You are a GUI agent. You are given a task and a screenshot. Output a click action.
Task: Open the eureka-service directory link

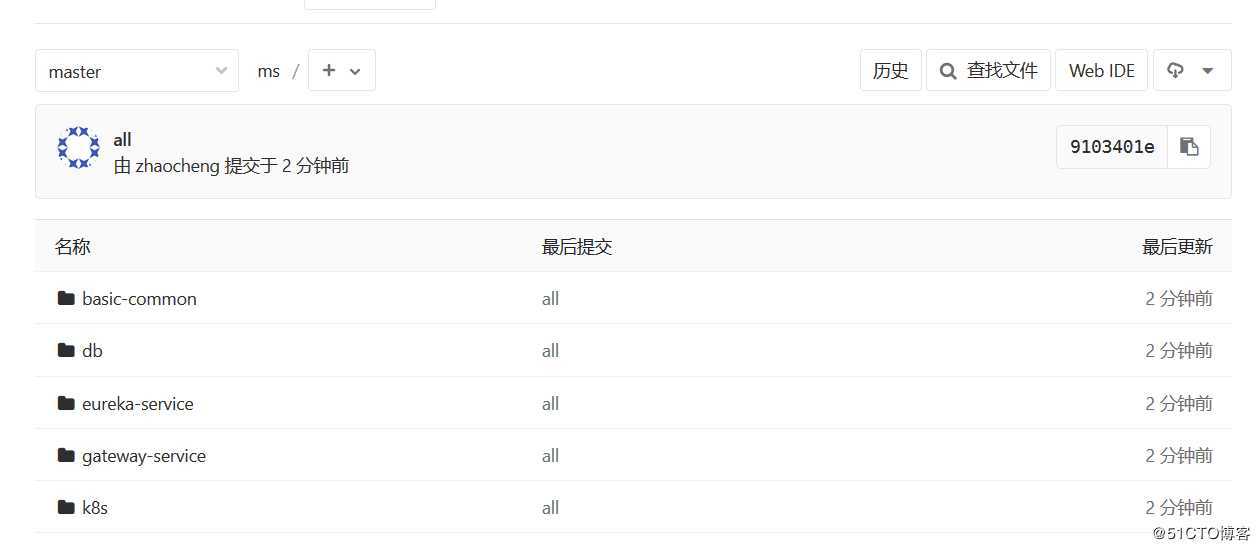[x=138, y=403]
